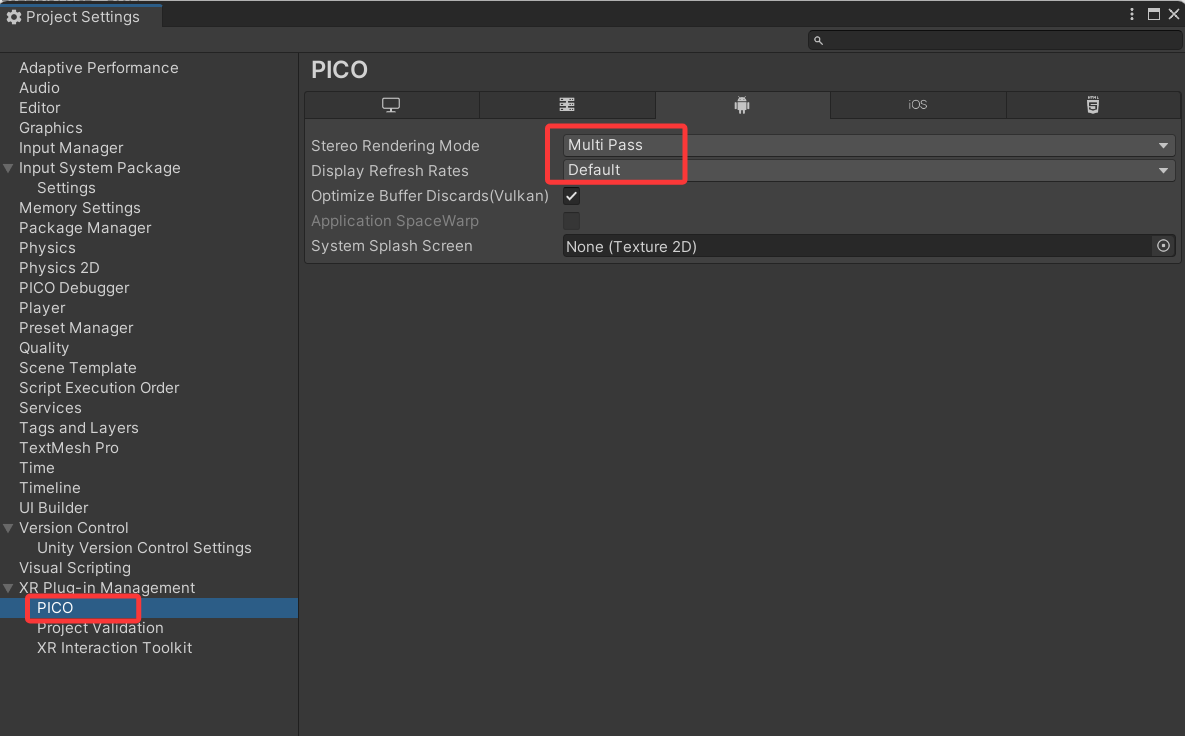This screenshot has width=1185, height=736.
Task: Open Physics 2D settings
Action: tap(59, 268)
